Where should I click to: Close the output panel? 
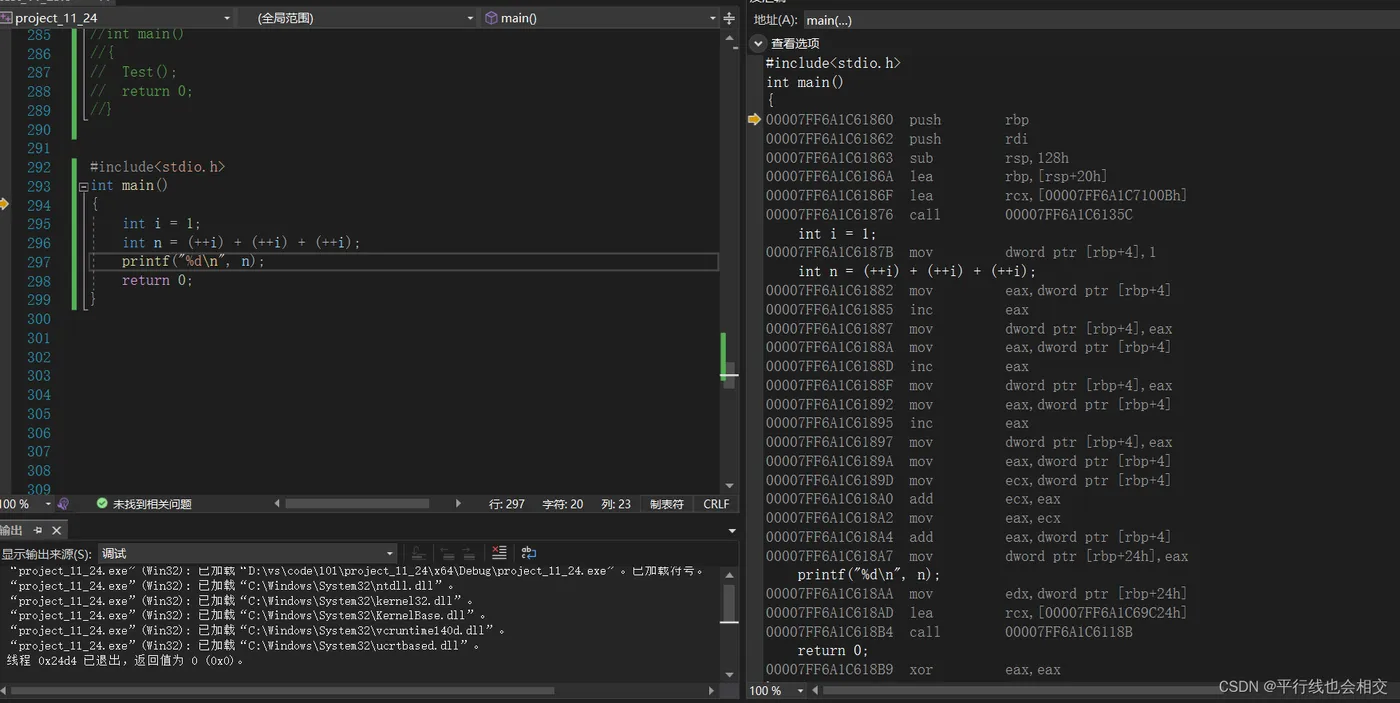pyautogui.click(x=57, y=530)
